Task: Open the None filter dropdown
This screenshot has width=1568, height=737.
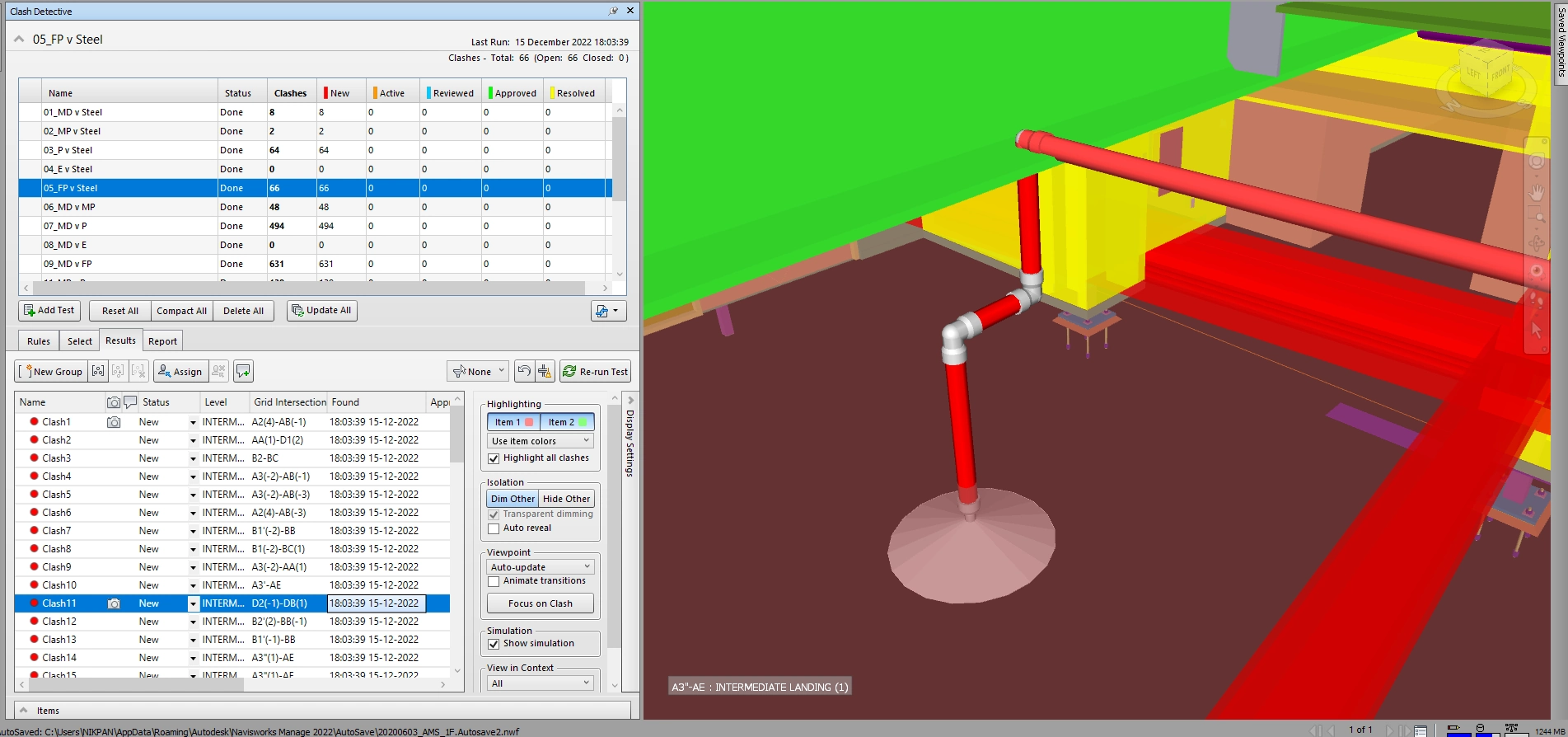Action: pyautogui.click(x=479, y=372)
